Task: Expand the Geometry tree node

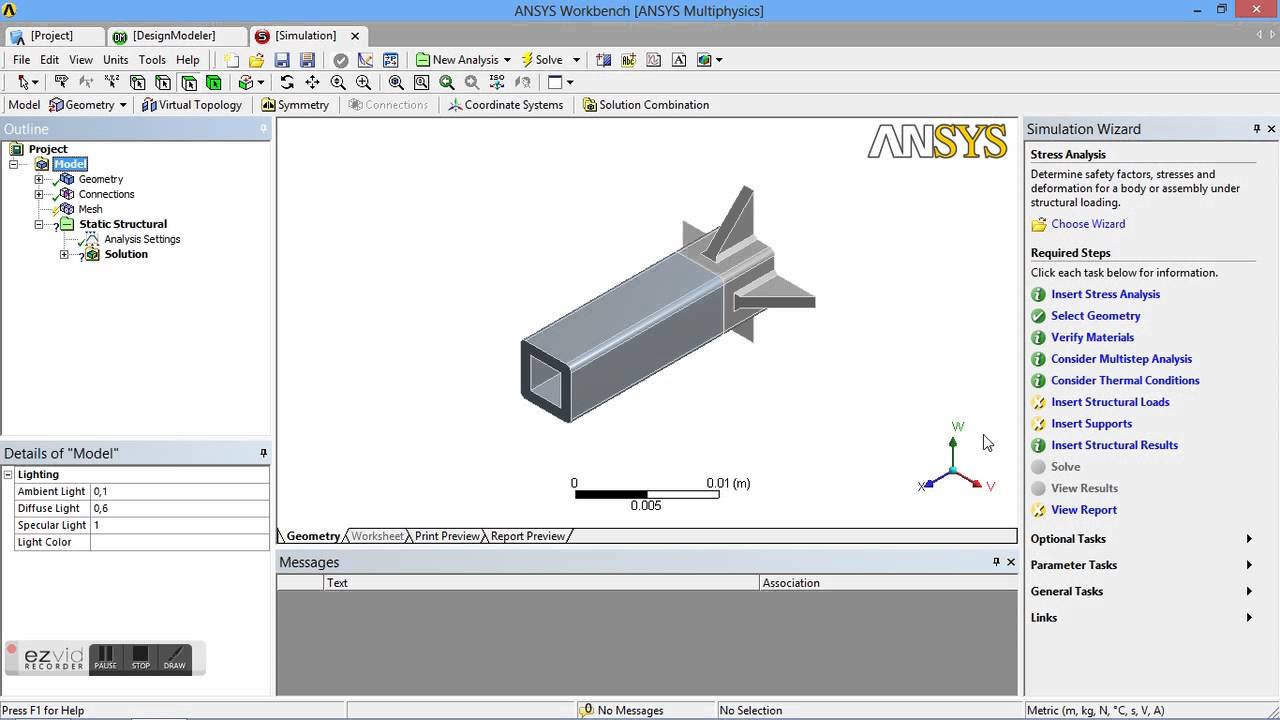Action: coord(39,180)
